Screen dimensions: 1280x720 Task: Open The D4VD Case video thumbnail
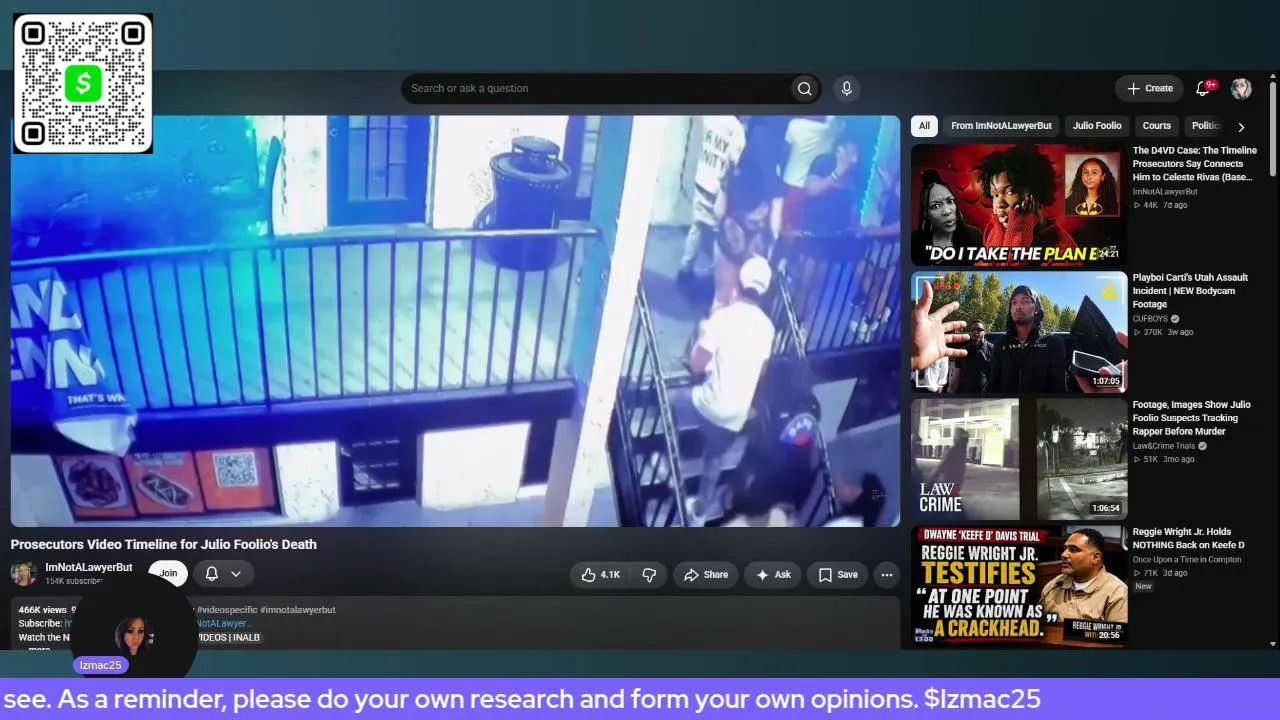tap(1019, 205)
